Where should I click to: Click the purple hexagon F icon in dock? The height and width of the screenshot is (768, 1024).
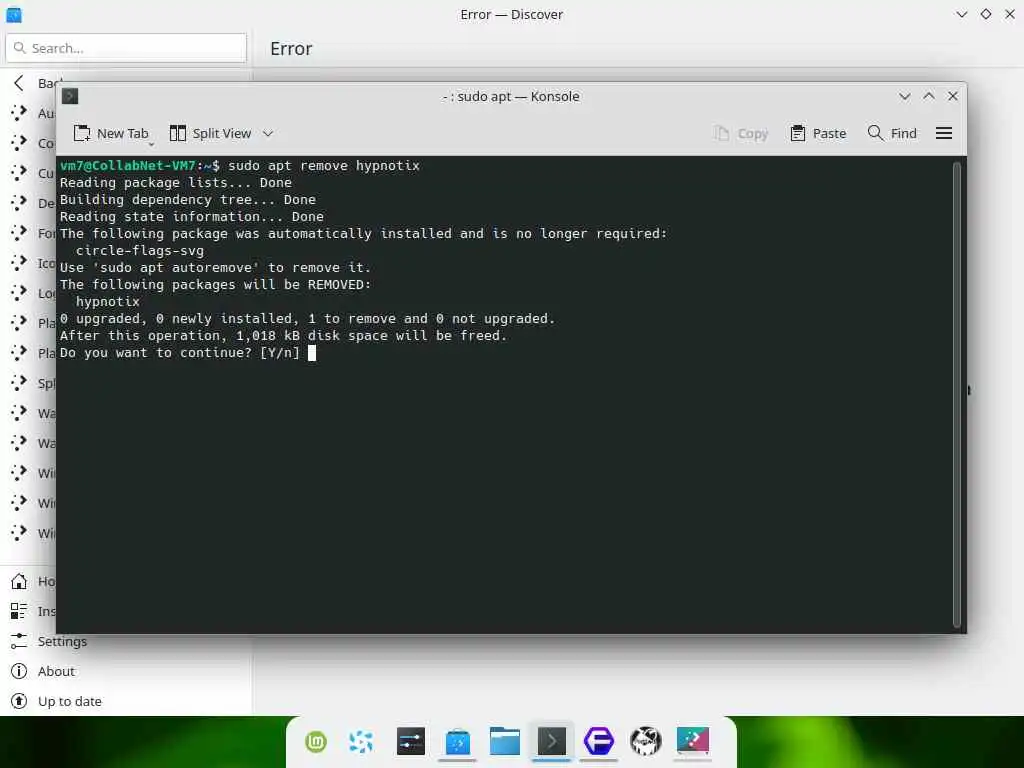599,741
